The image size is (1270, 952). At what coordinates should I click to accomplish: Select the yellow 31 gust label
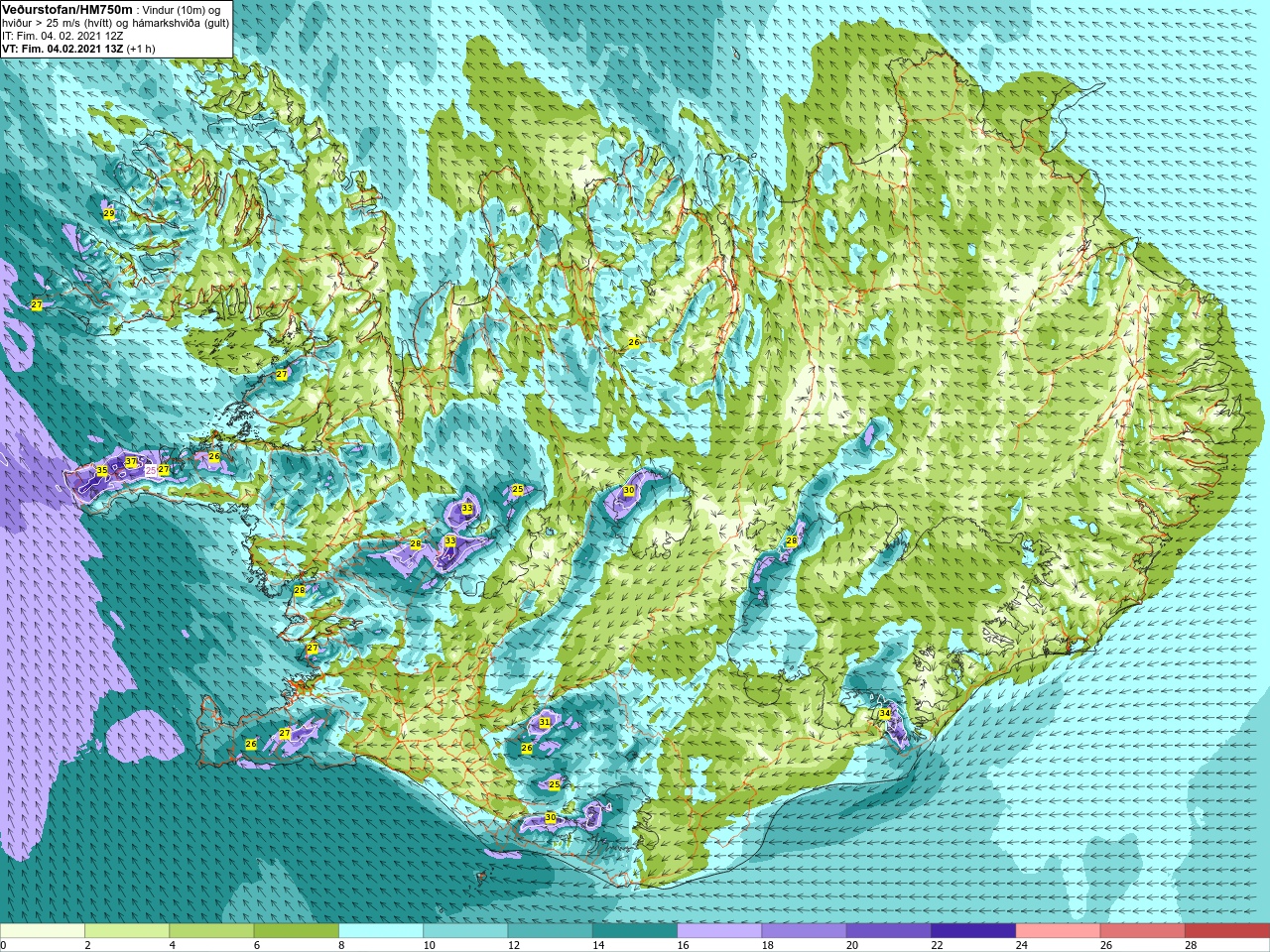tap(545, 722)
